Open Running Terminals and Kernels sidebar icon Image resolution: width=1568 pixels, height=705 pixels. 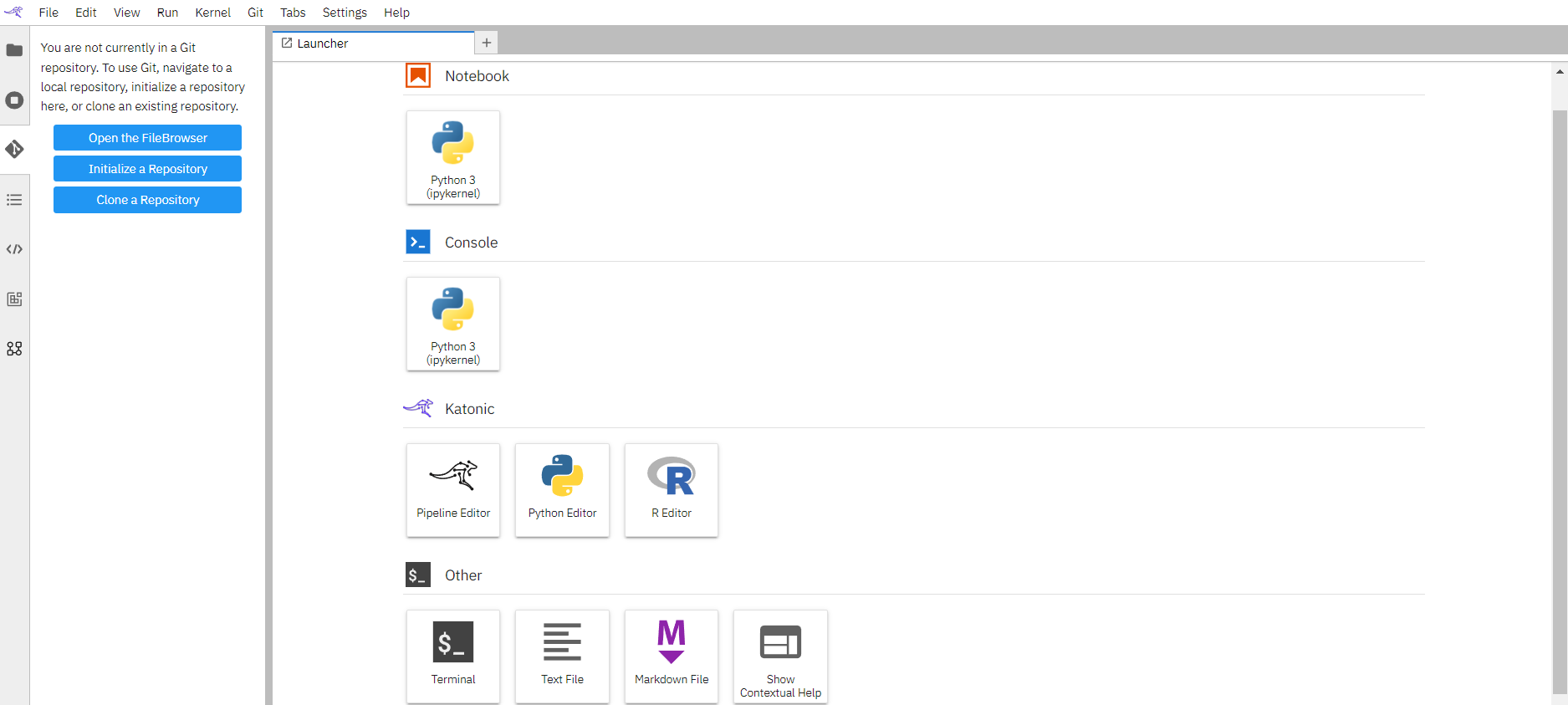14,100
